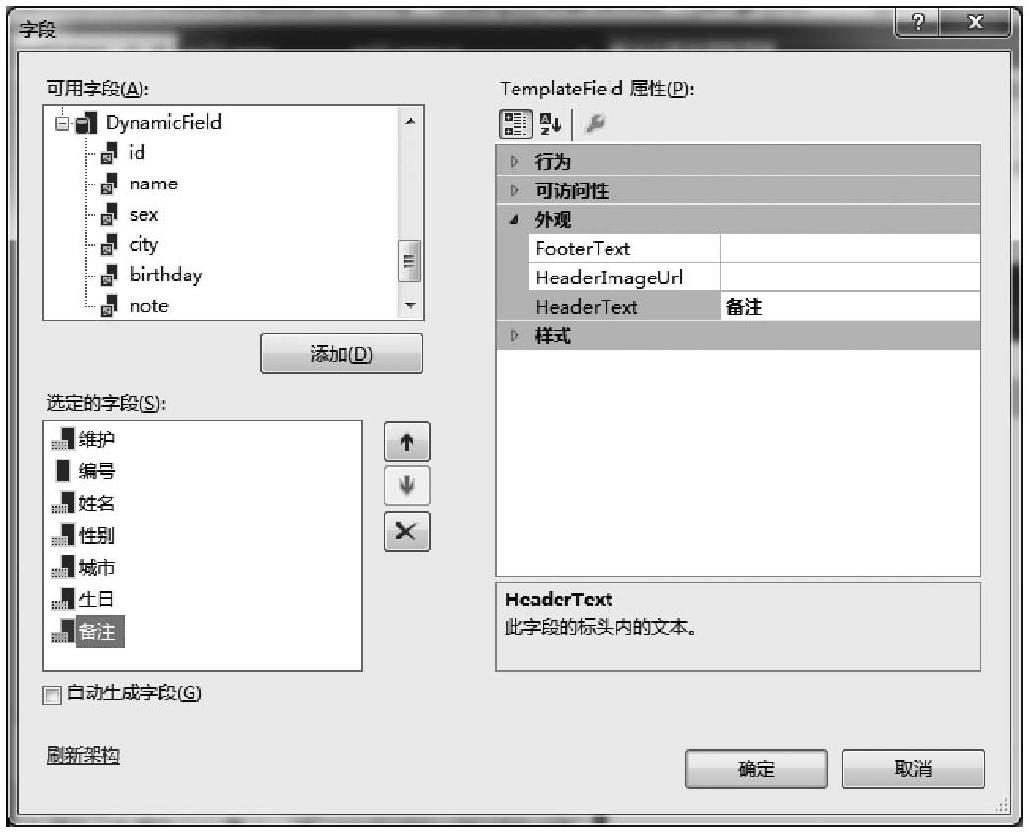Expand the 可访问性 property category
Viewport: 1030px width, 832px height.
(514, 191)
